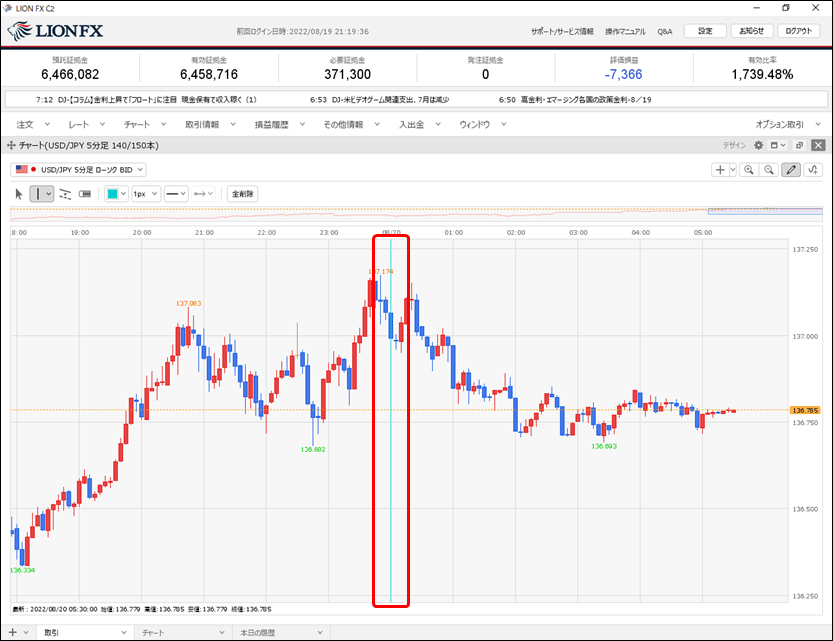
Task: Click the 137.083 high price label
Action: pos(189,303)
